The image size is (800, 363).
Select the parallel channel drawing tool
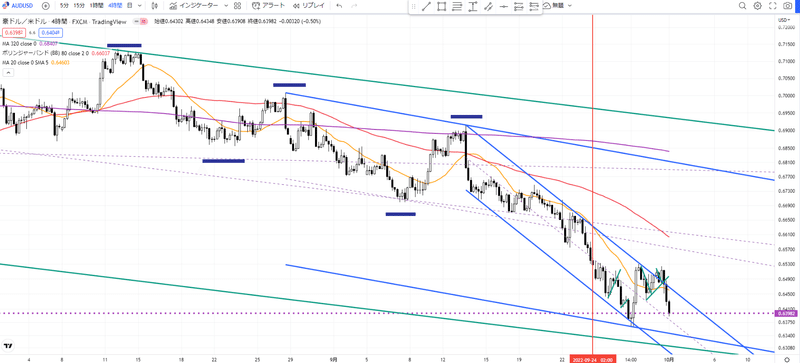(488, 7)
